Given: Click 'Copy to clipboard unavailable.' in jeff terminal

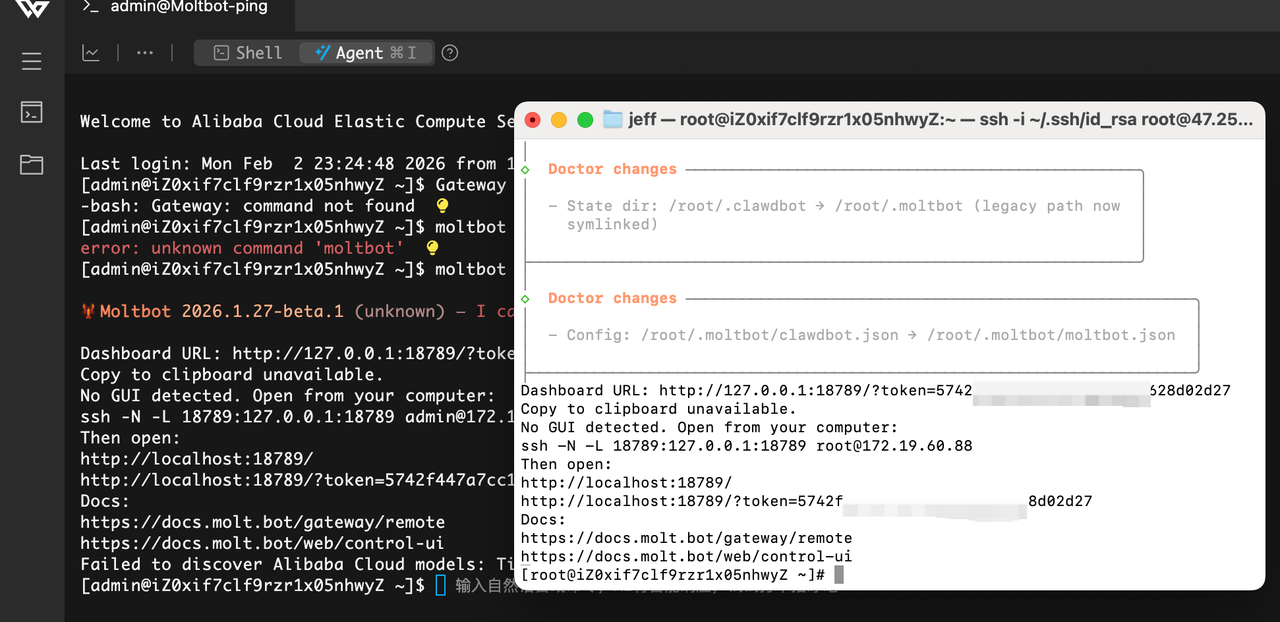Looking at the screenshot, I should (658, 408).
